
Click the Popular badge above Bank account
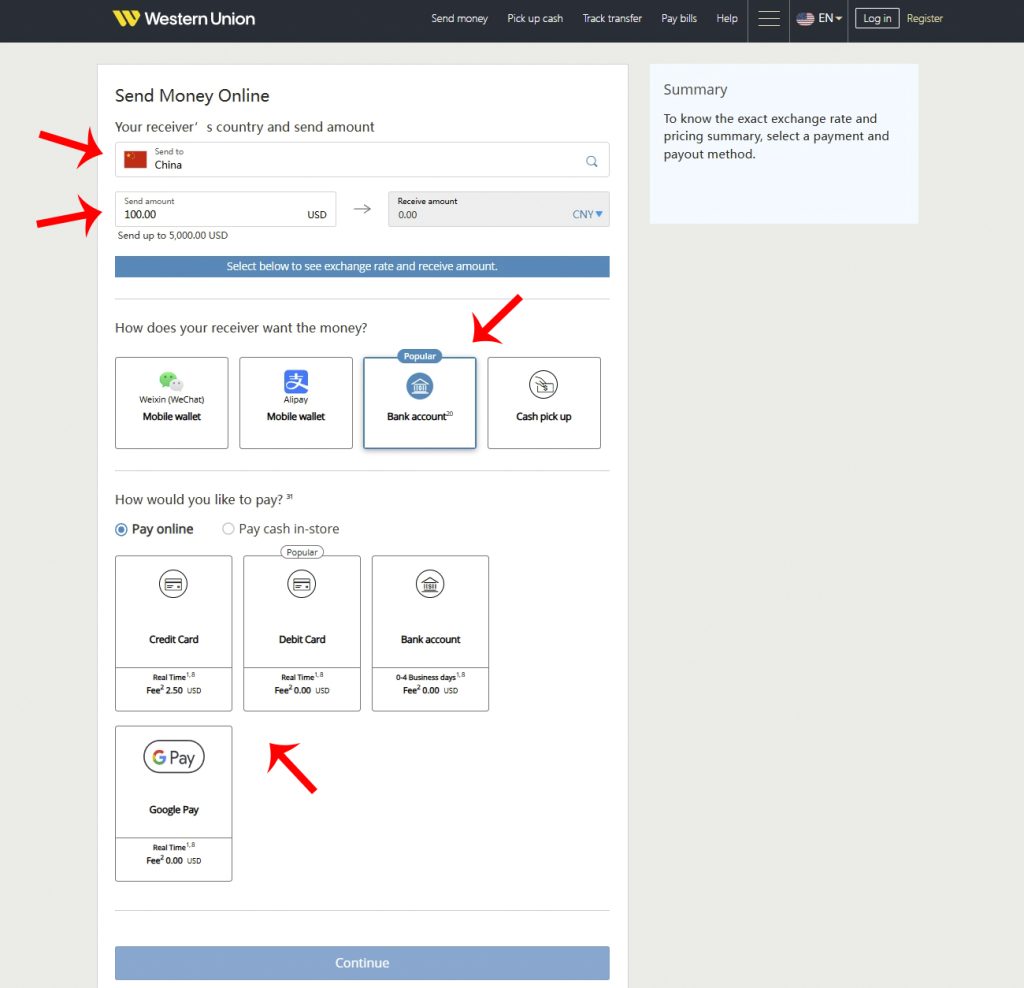point(419,357)
